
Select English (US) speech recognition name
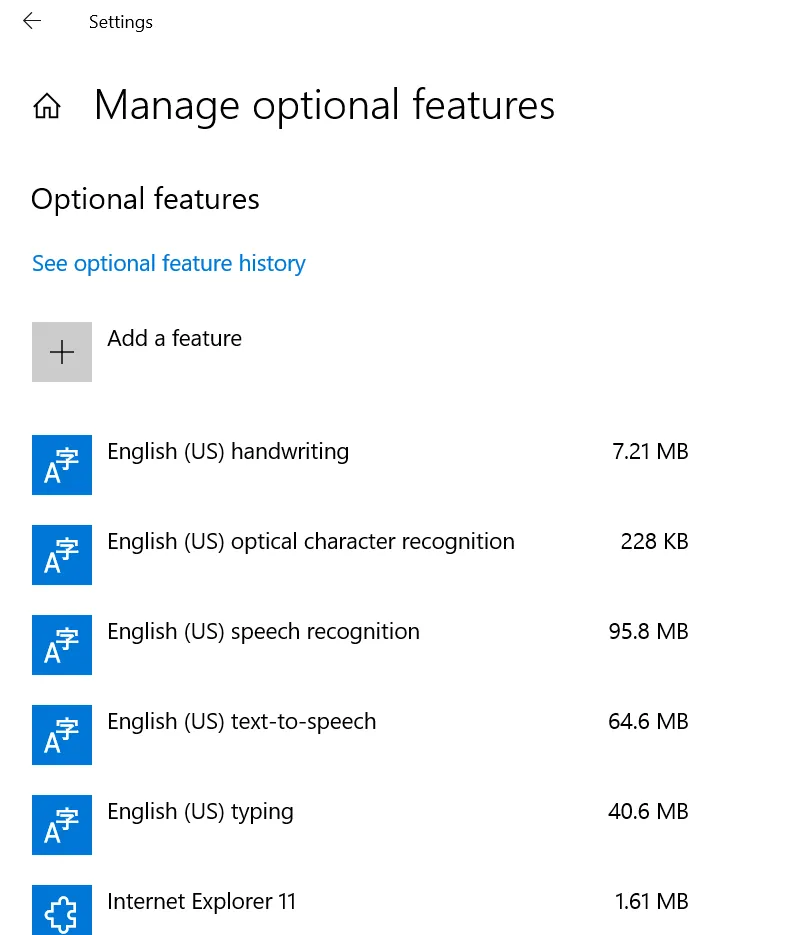coord(264,631)
